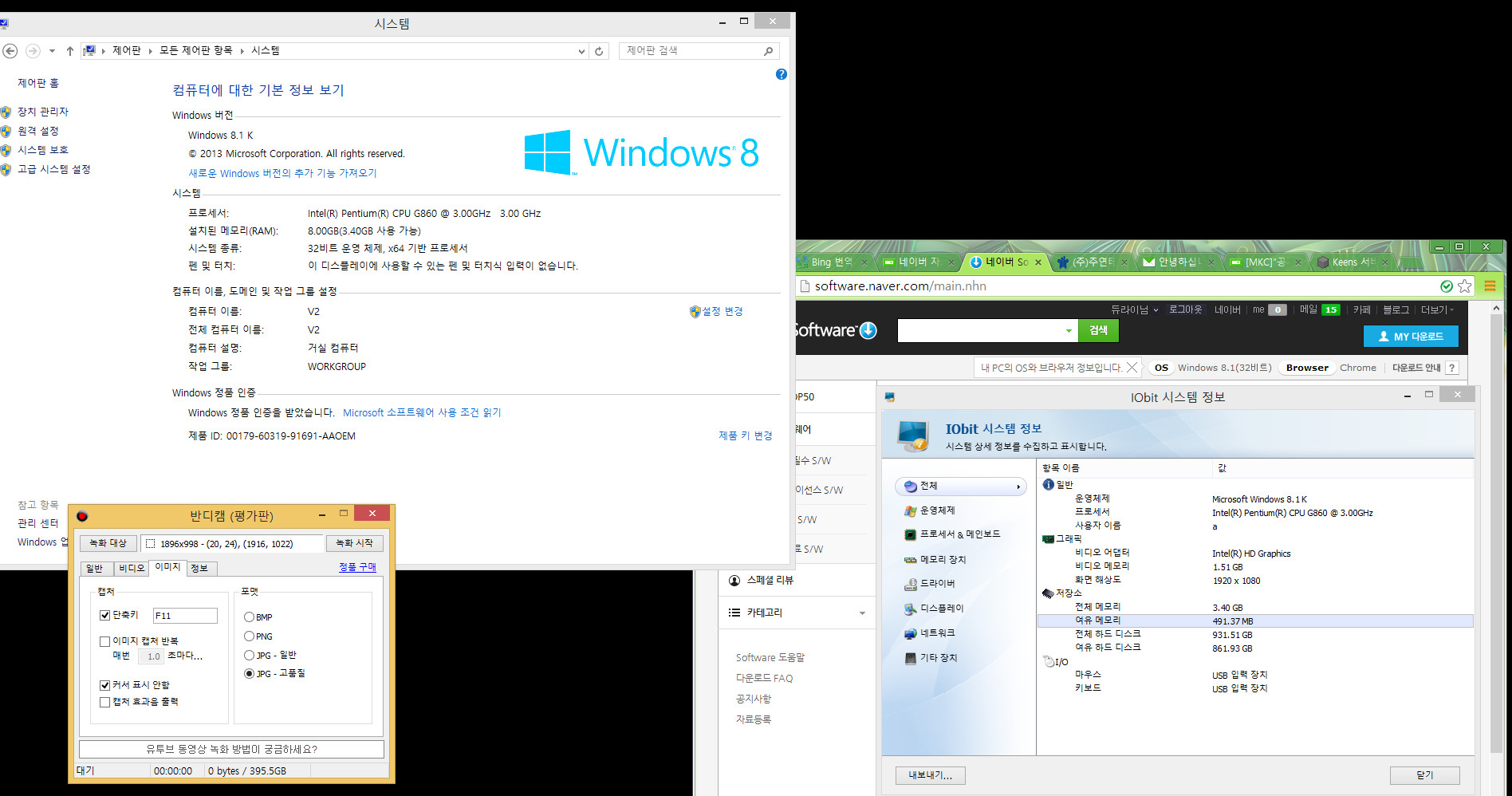Click the 제품 키 변경 link
1512x796 pixels.
coord(746,435)
